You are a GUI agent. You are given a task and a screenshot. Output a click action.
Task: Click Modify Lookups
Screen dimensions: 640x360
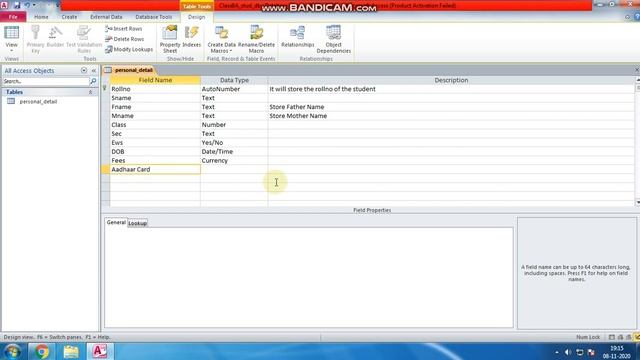tap(129, 49)
